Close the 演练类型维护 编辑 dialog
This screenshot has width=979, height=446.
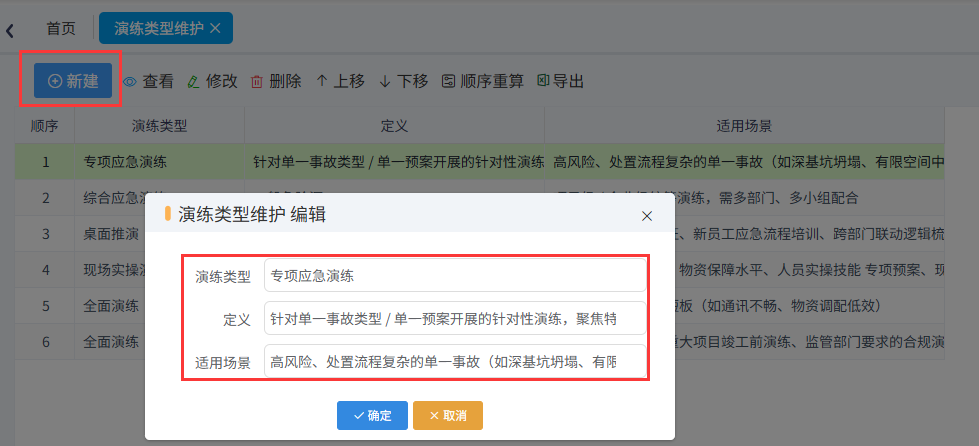click(x=647, y=216)
